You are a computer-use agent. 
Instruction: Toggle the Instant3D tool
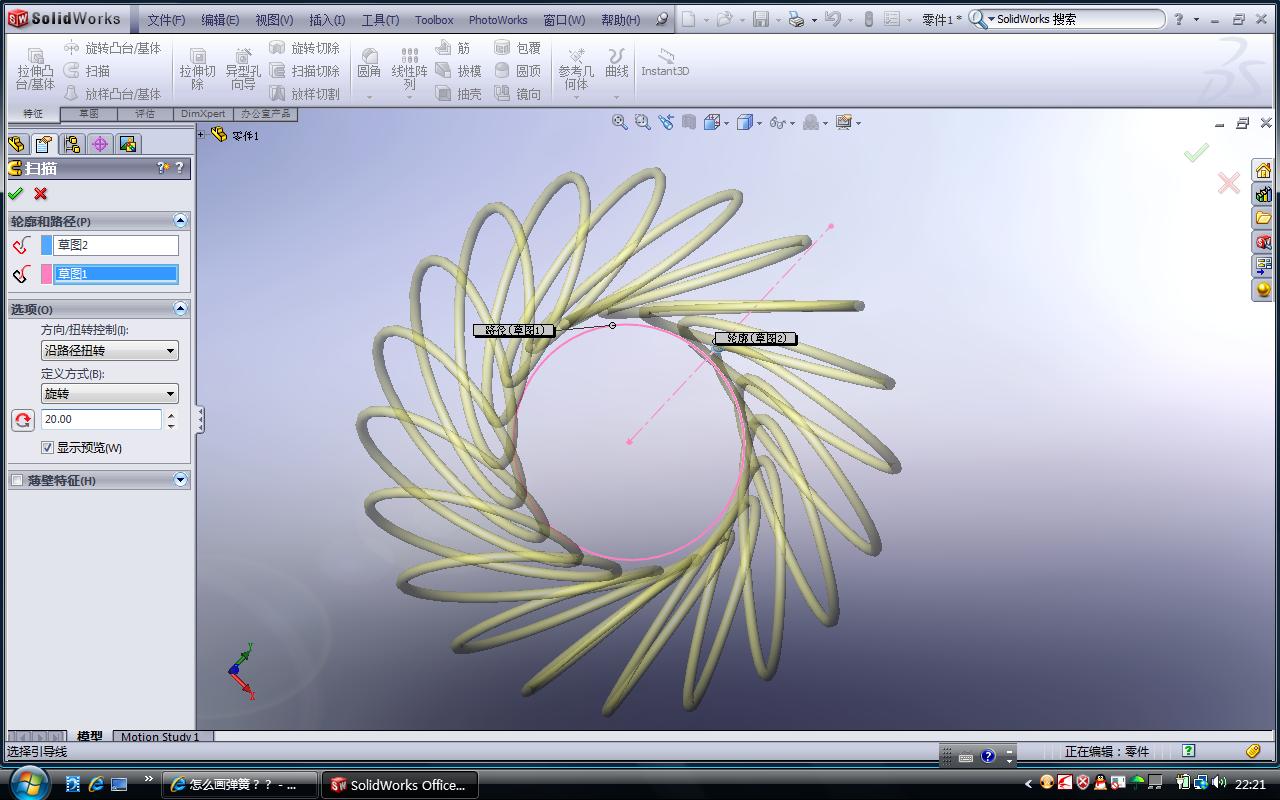tap(665, 63)
